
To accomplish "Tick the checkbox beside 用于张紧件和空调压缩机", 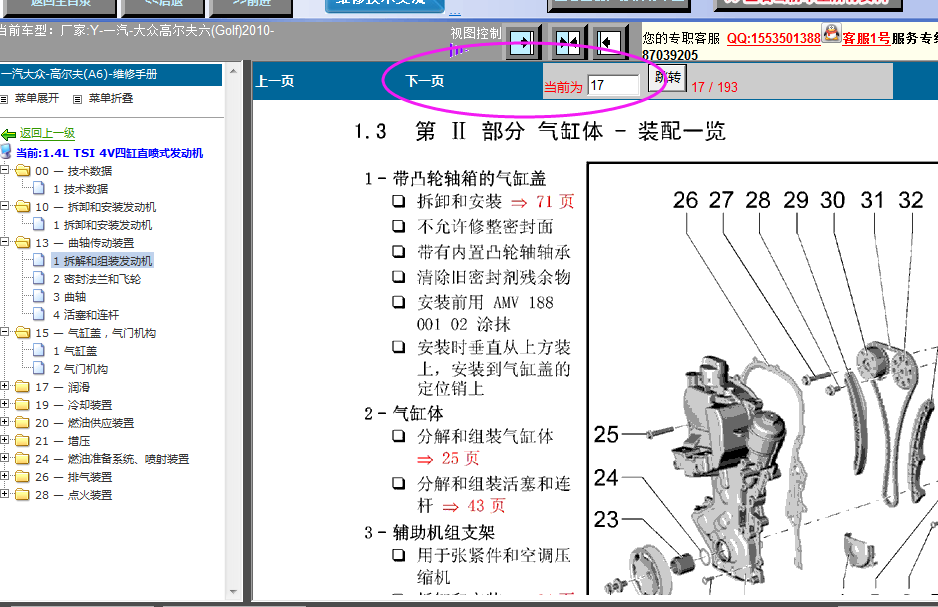I will [398, 555].
